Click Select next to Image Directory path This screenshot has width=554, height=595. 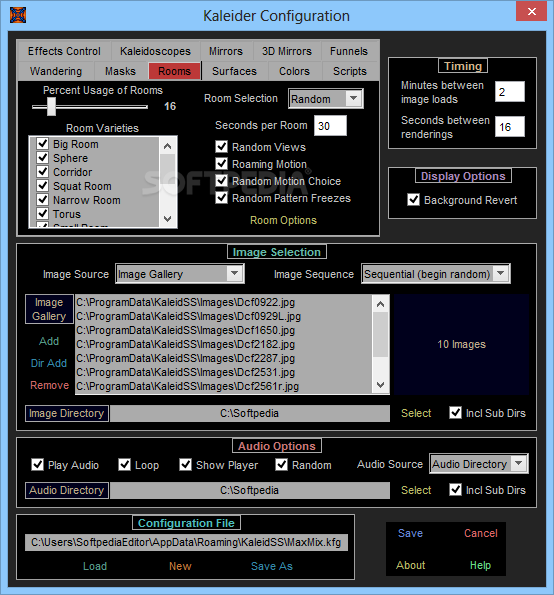(416, 413)
